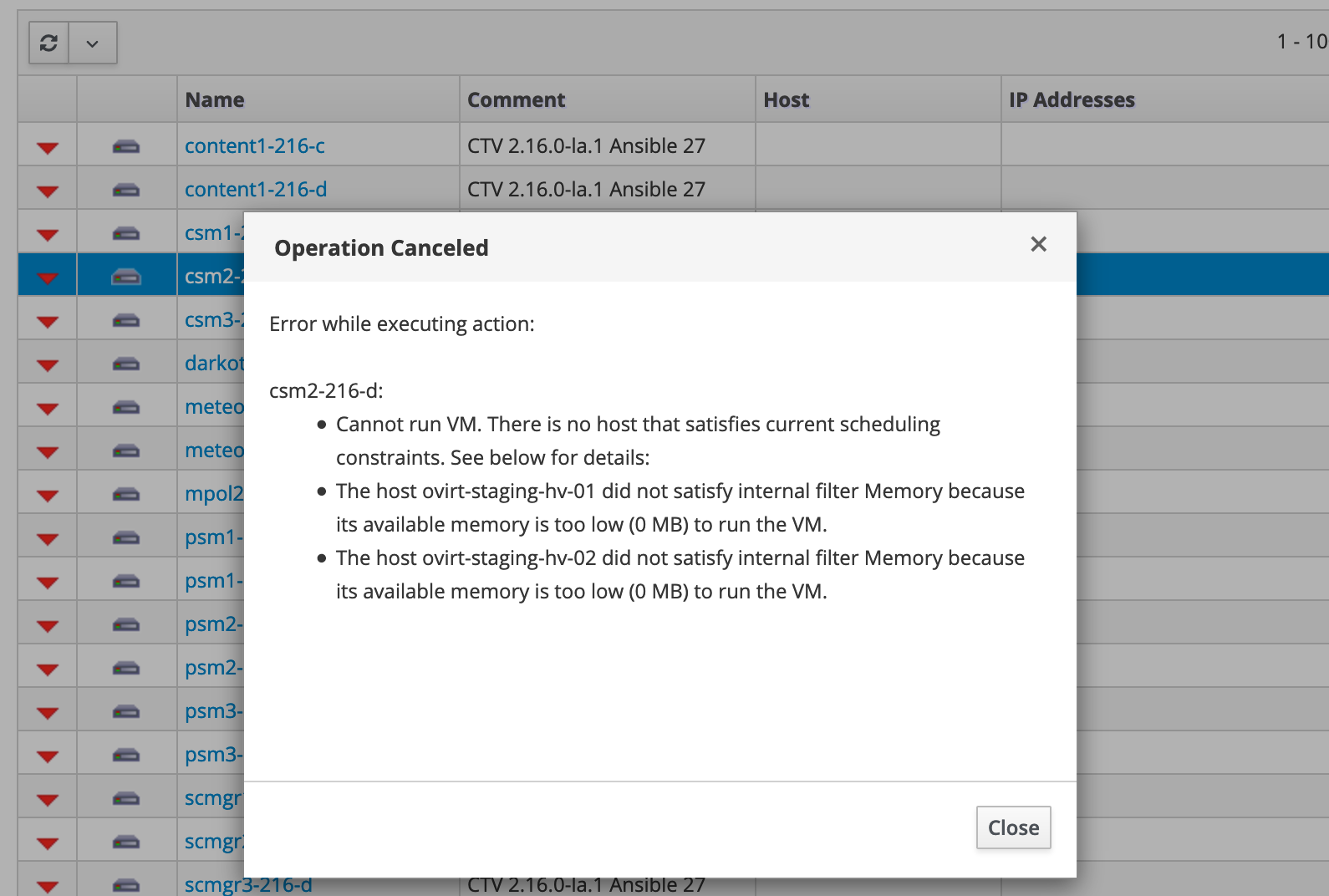Sort by the Comment column header
The height and width of the screenshot is (896, 1329).
coord(516,100)
